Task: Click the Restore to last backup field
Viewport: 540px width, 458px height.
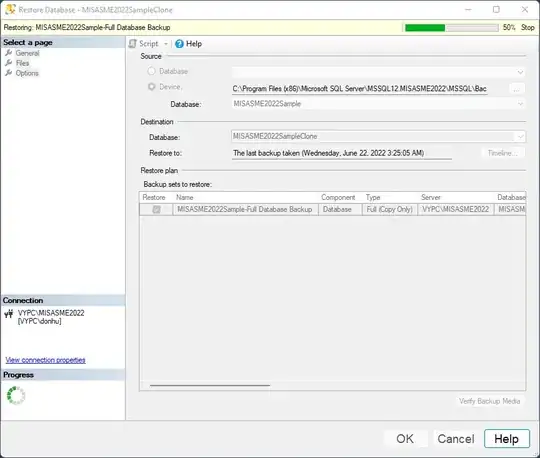Action: click(342, 153)
